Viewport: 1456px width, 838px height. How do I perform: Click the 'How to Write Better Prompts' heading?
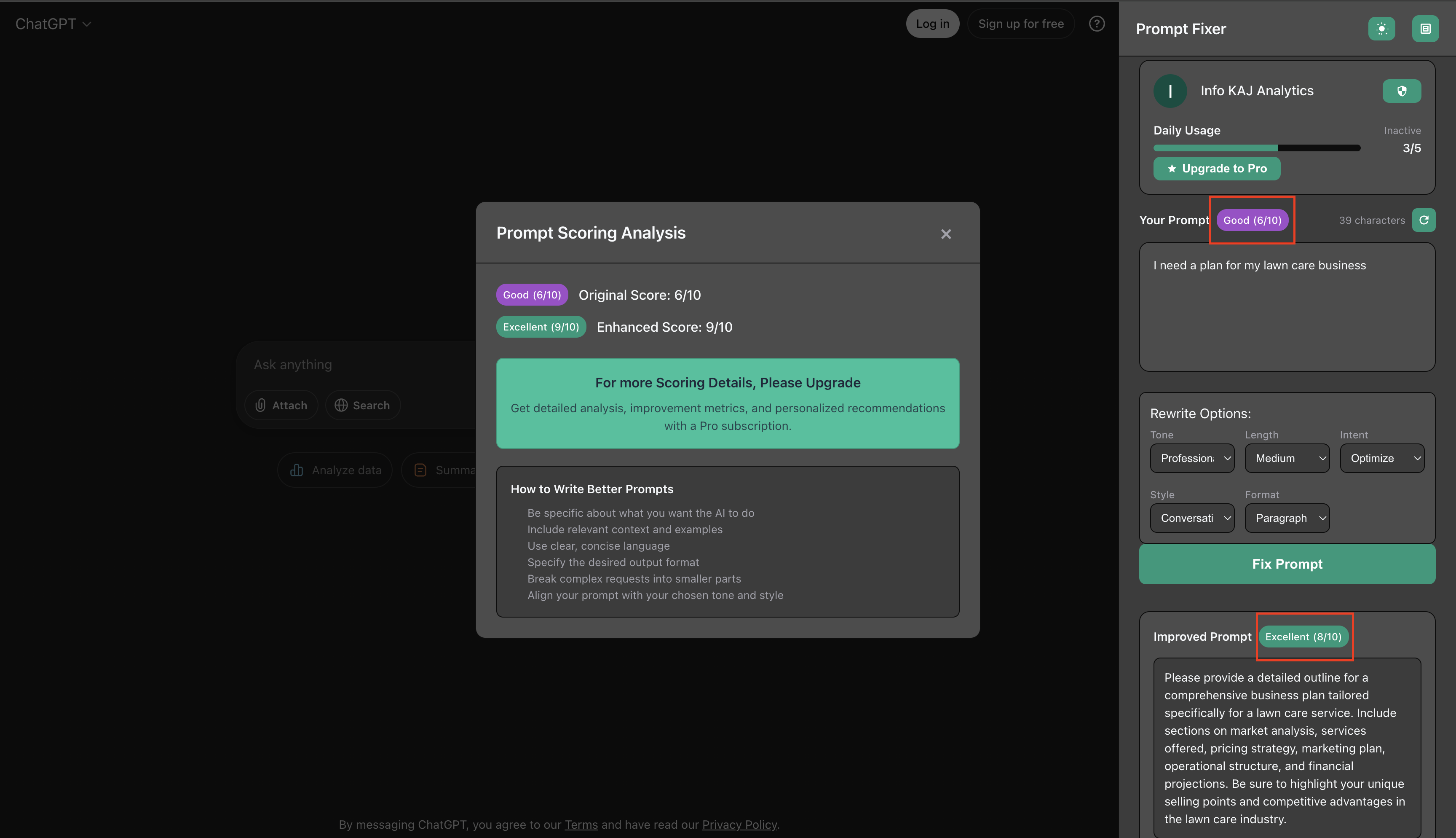coord(592,489)
